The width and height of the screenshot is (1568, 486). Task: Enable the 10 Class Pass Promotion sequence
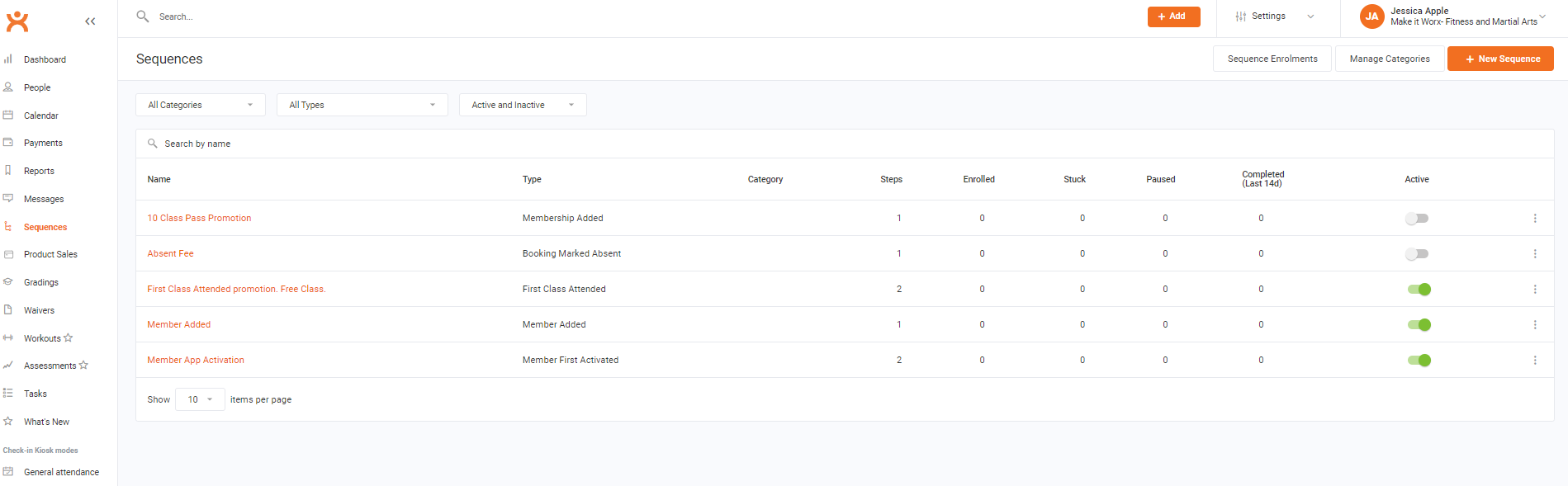1416,219
